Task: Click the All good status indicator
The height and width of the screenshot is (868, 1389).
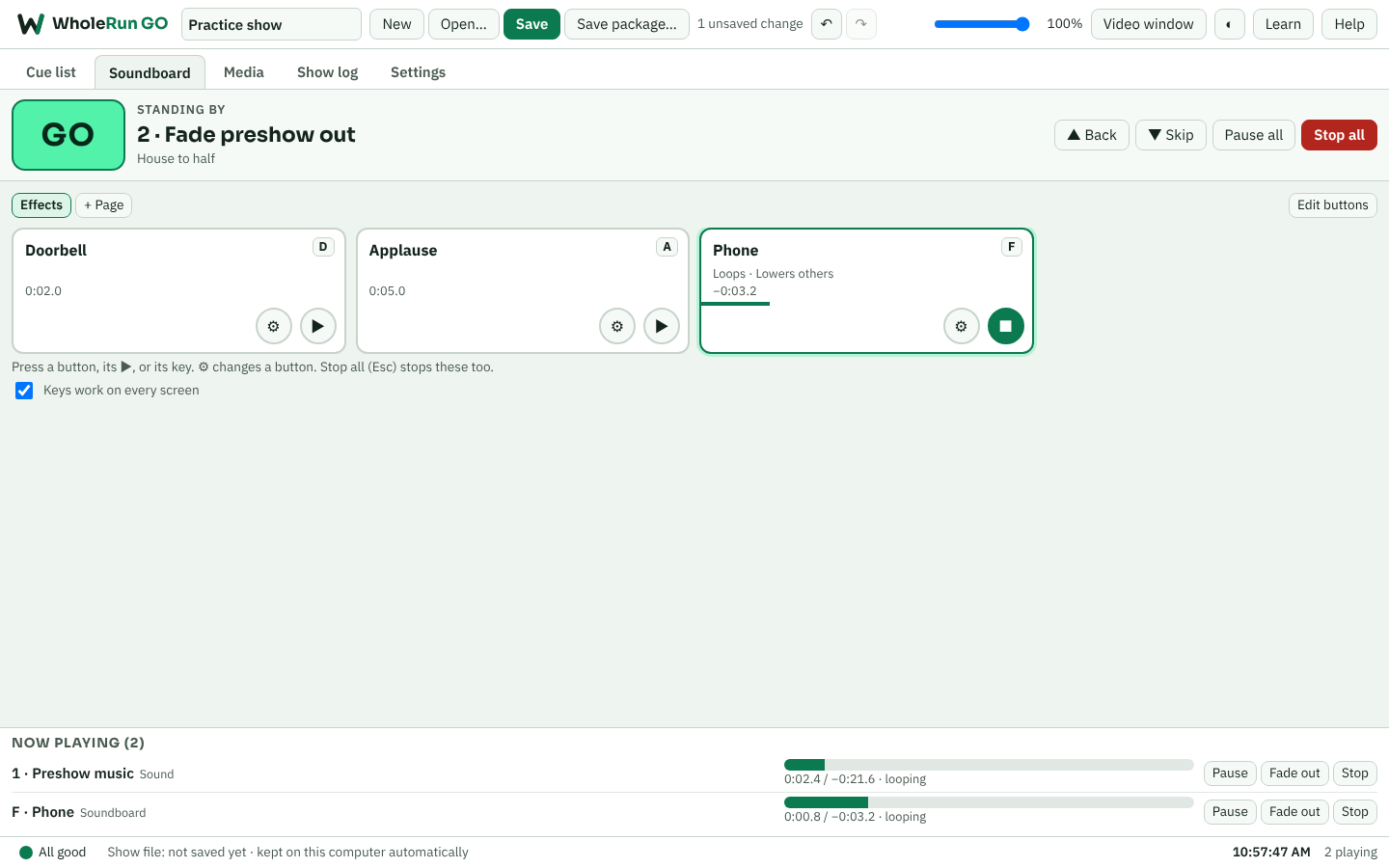Action: point(53,853)
